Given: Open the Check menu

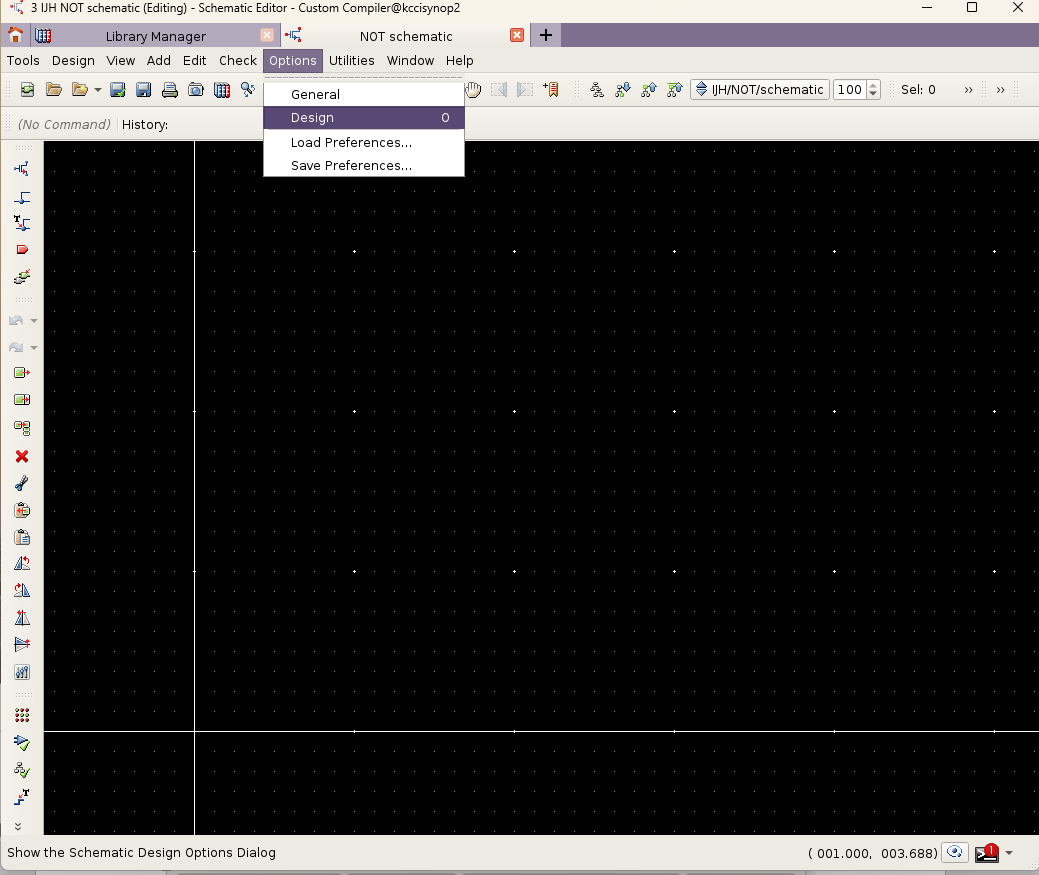Looking at the screenshot, I should [238, 60].
